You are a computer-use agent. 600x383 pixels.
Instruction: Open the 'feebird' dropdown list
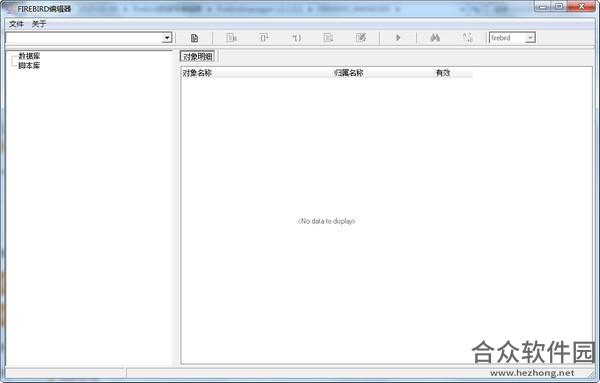pyautogui.click(x=530, y=38)
